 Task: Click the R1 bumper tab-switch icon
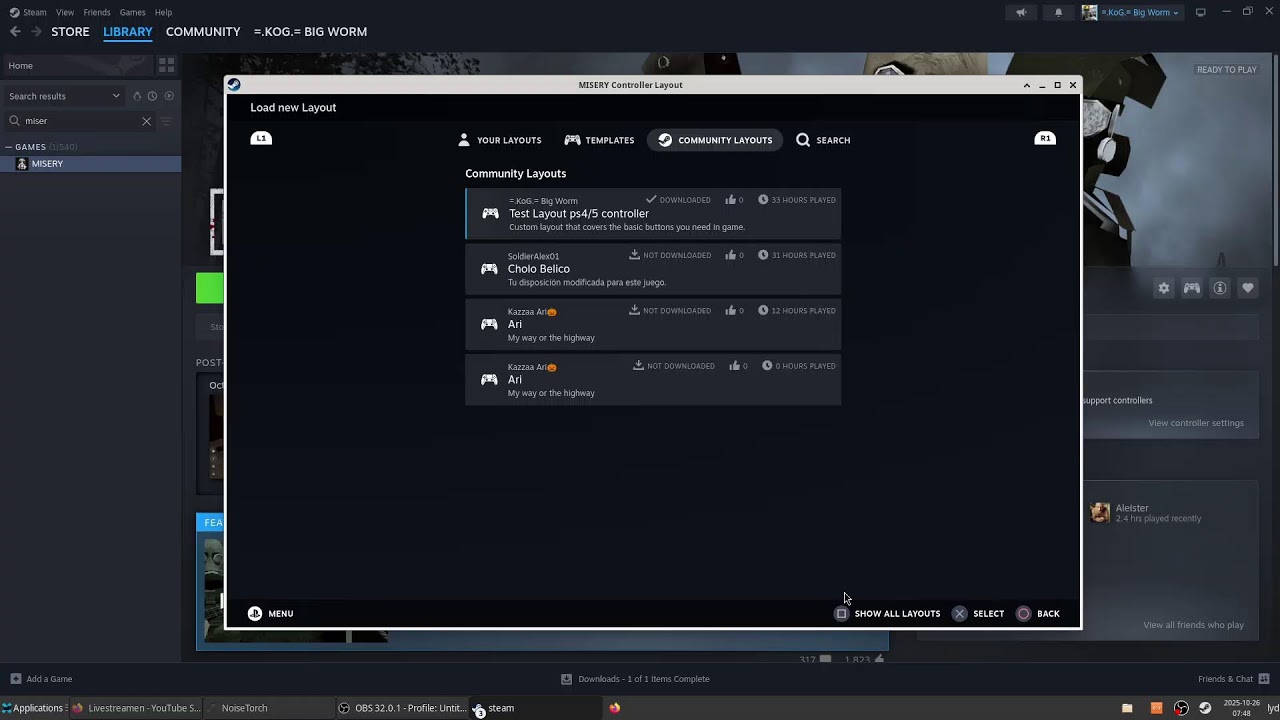[1045, 138]
